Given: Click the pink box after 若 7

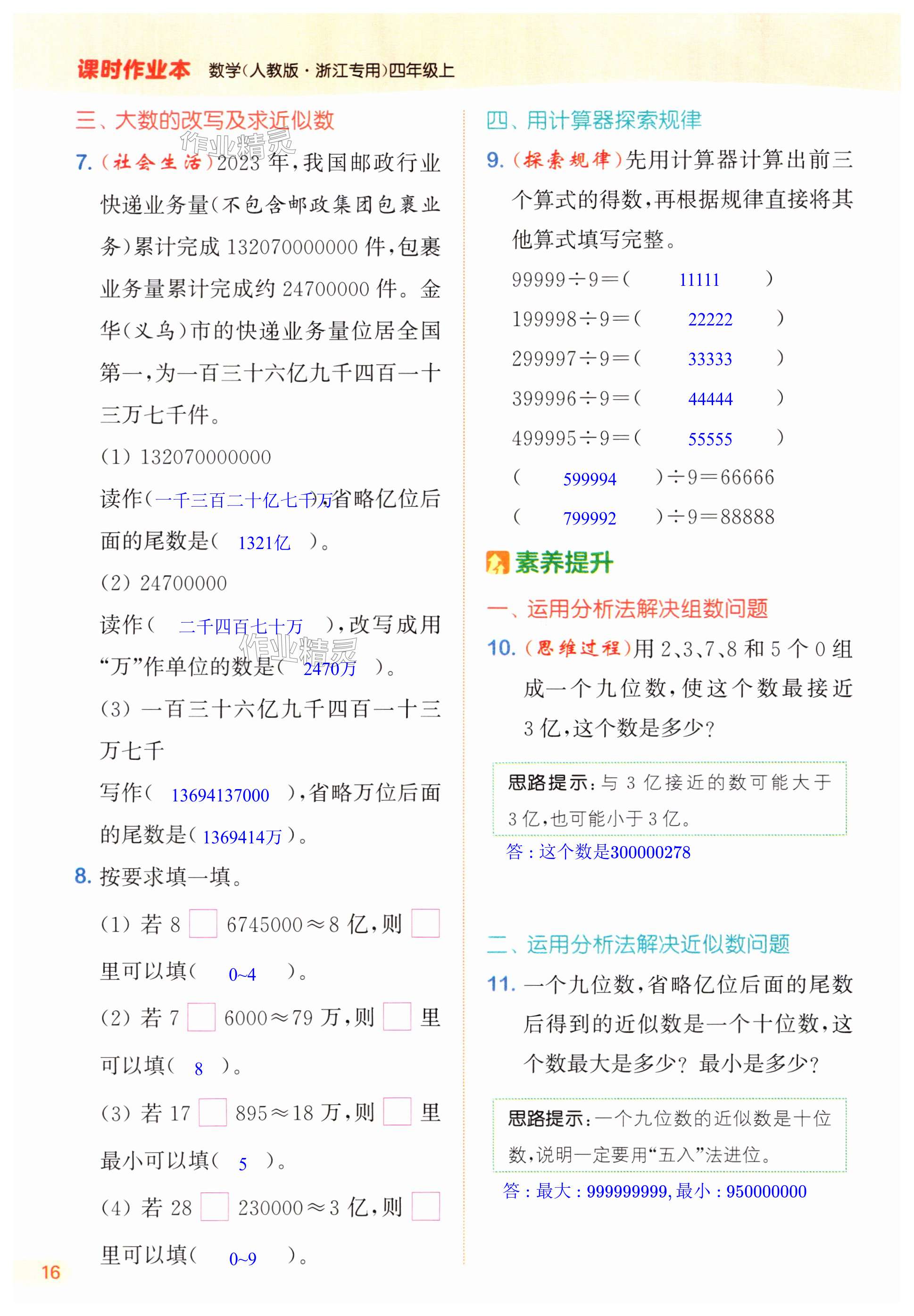Looking at the screenshot, I should click(x=201, y=1017).
